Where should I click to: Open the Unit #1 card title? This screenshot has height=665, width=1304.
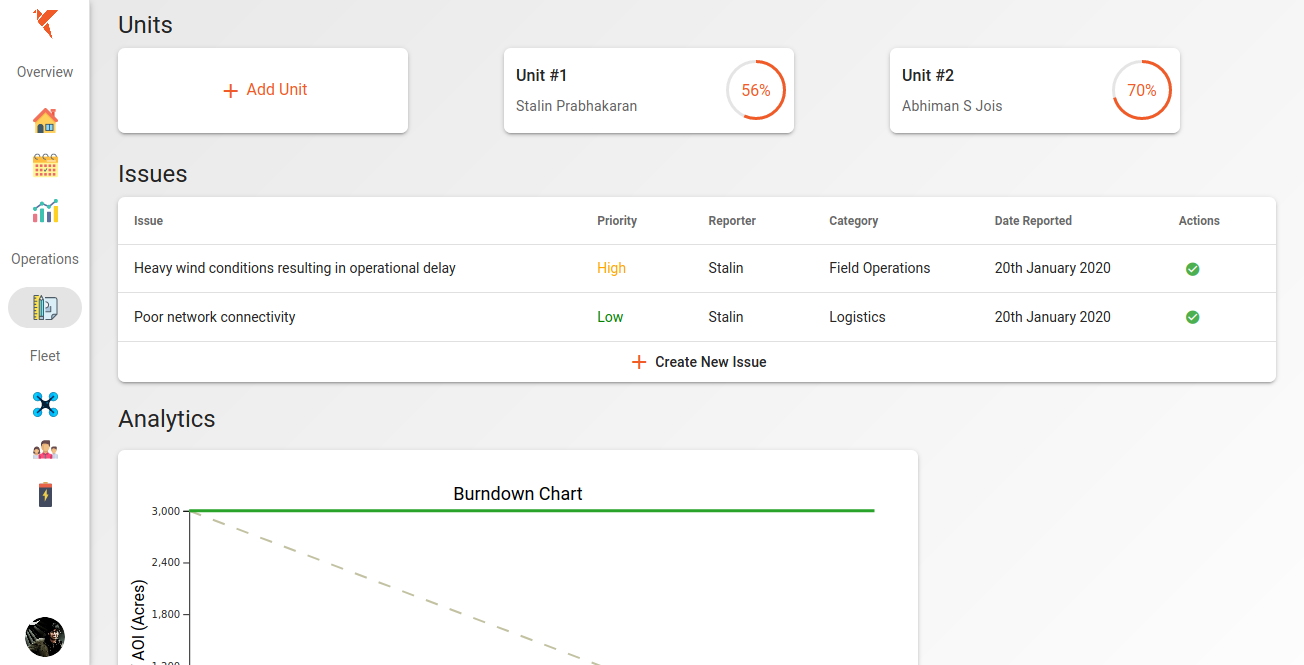coord(541,75)
